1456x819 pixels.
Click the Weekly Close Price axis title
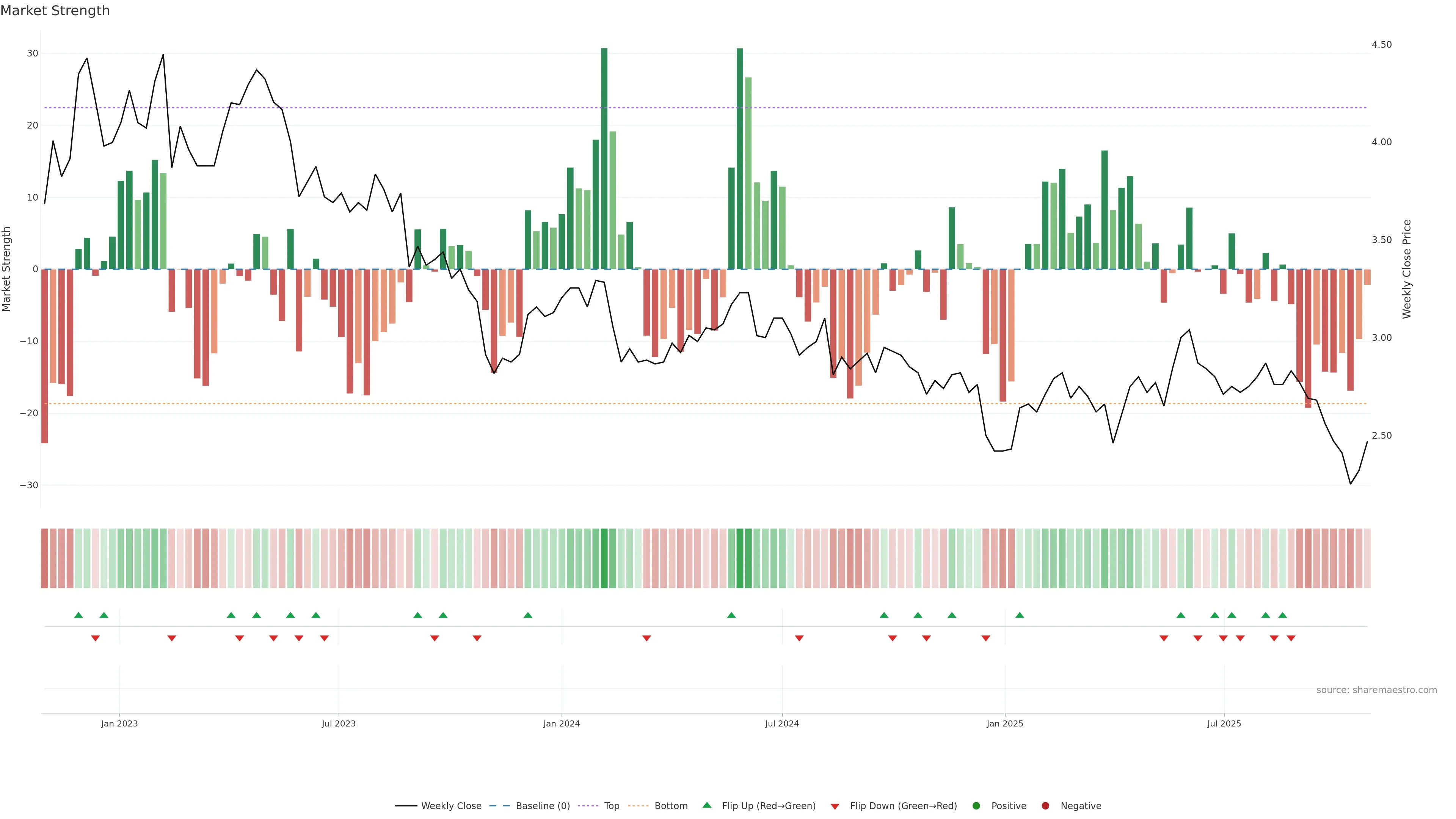(1407, 269)
